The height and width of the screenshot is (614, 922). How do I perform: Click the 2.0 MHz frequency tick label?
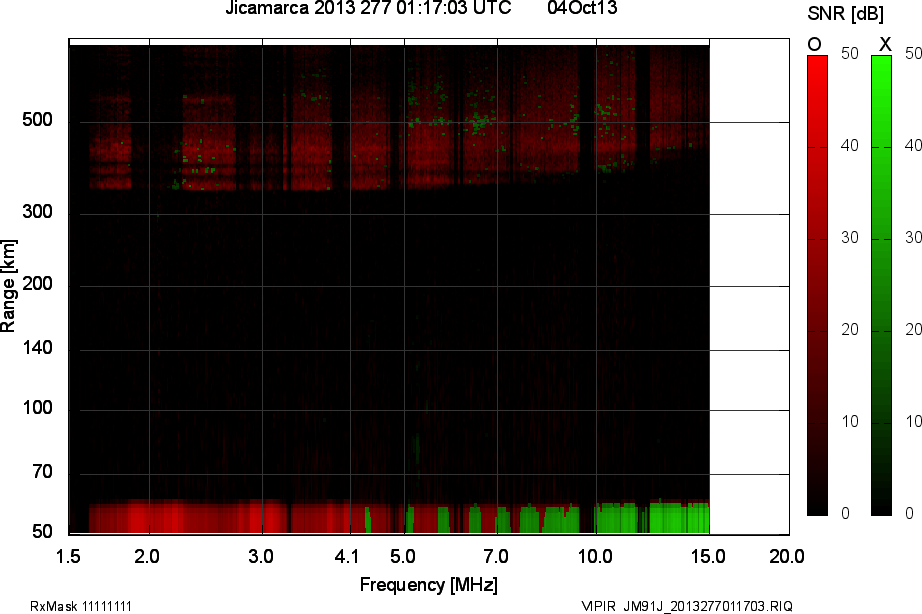[x=146, y=556]
